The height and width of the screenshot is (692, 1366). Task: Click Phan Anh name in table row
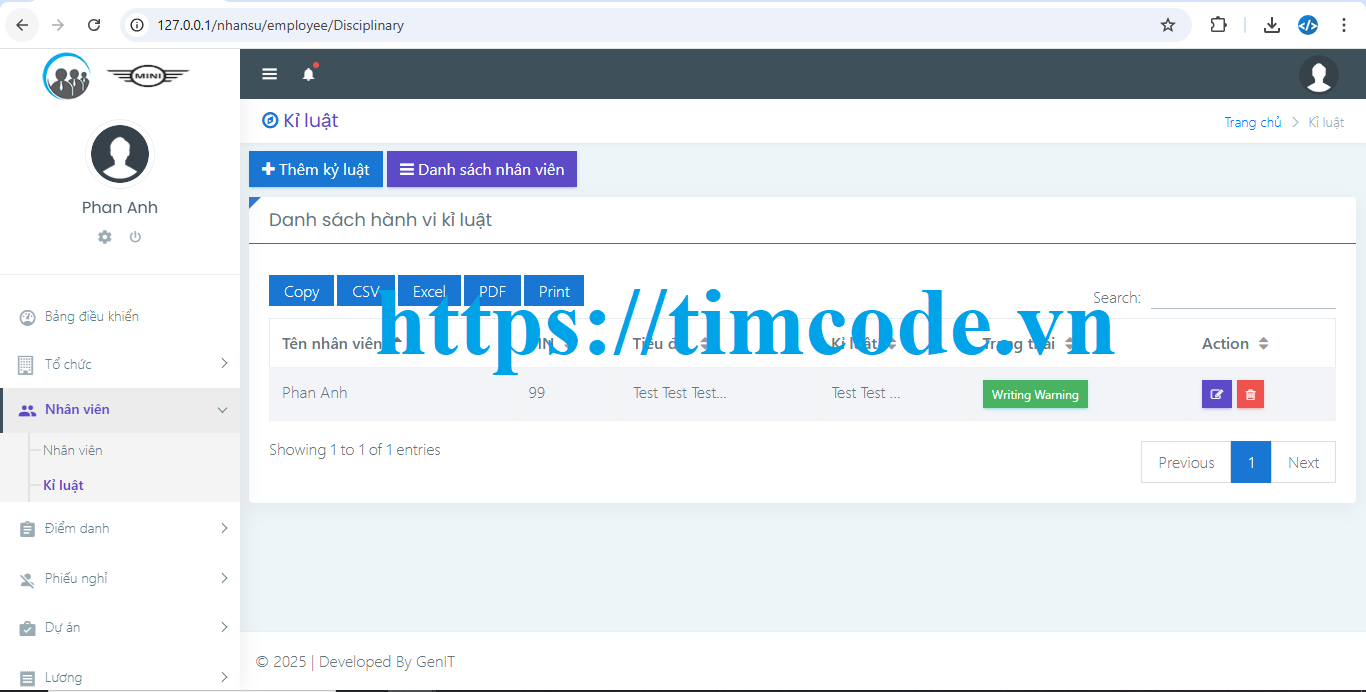click(x=315, y=393)
